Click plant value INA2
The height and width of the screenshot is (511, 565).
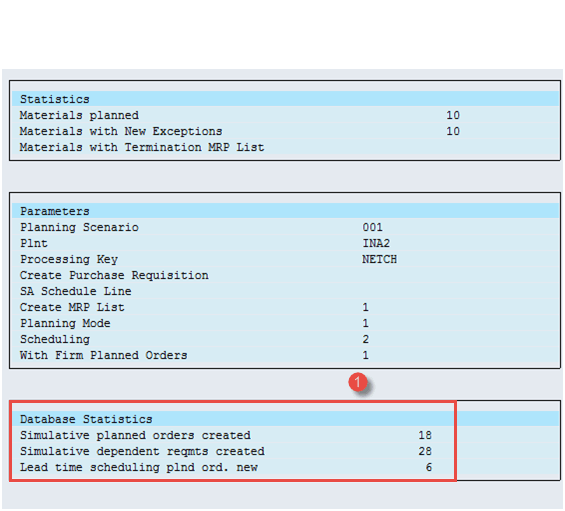pyautogui.click(x=376, y=243)
